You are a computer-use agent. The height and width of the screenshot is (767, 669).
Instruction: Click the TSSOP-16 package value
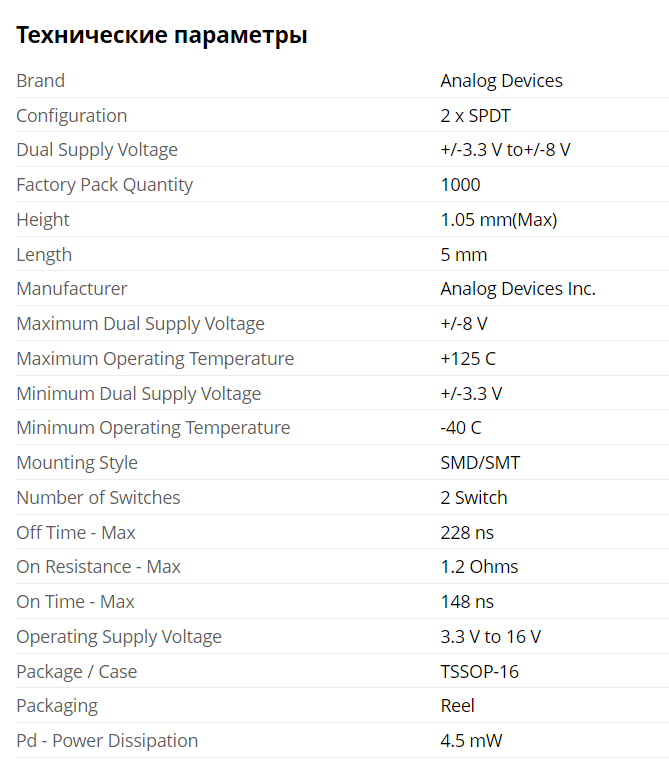coord(479,672)
